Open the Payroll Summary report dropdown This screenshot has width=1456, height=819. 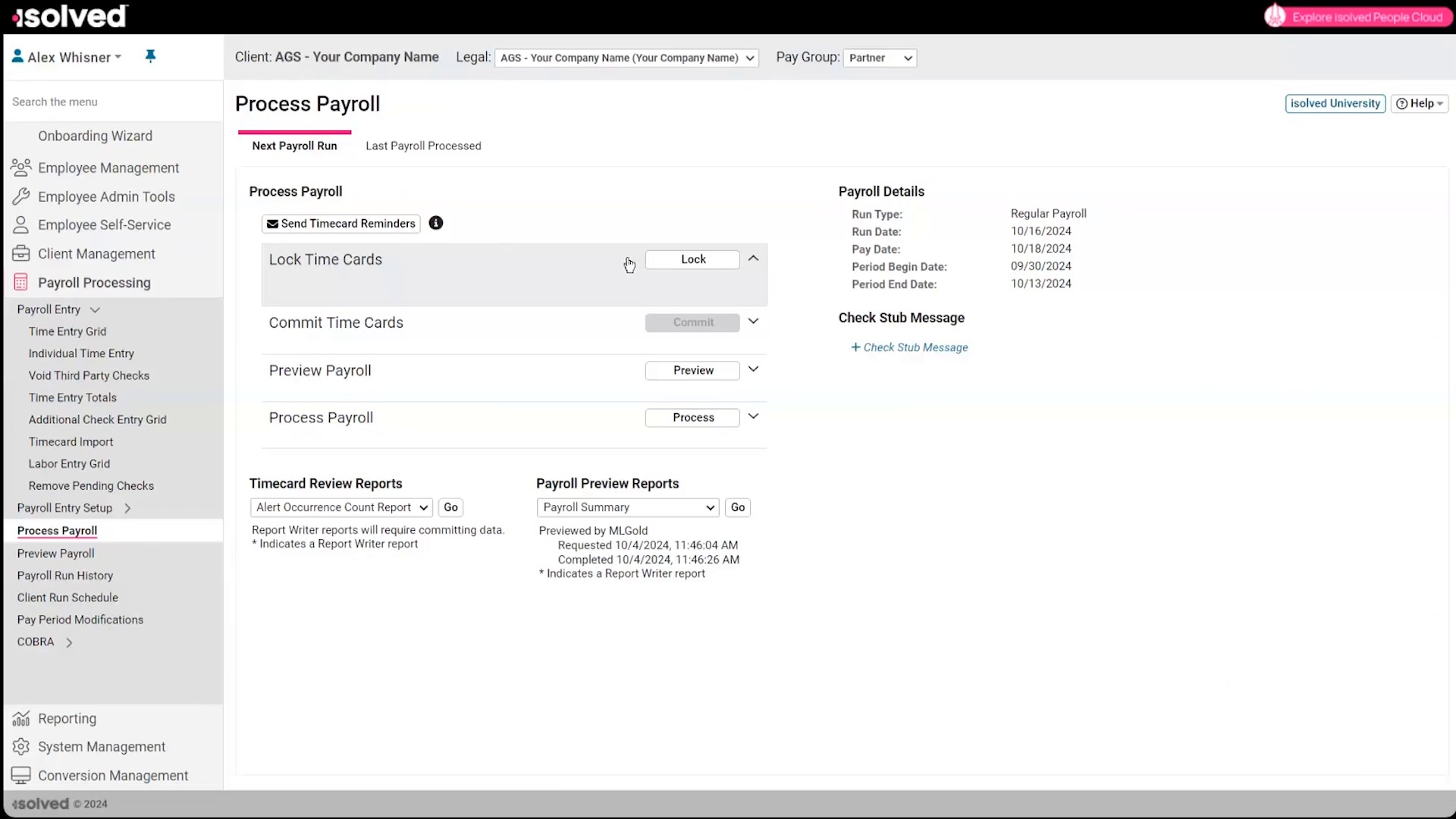(627, 507)
